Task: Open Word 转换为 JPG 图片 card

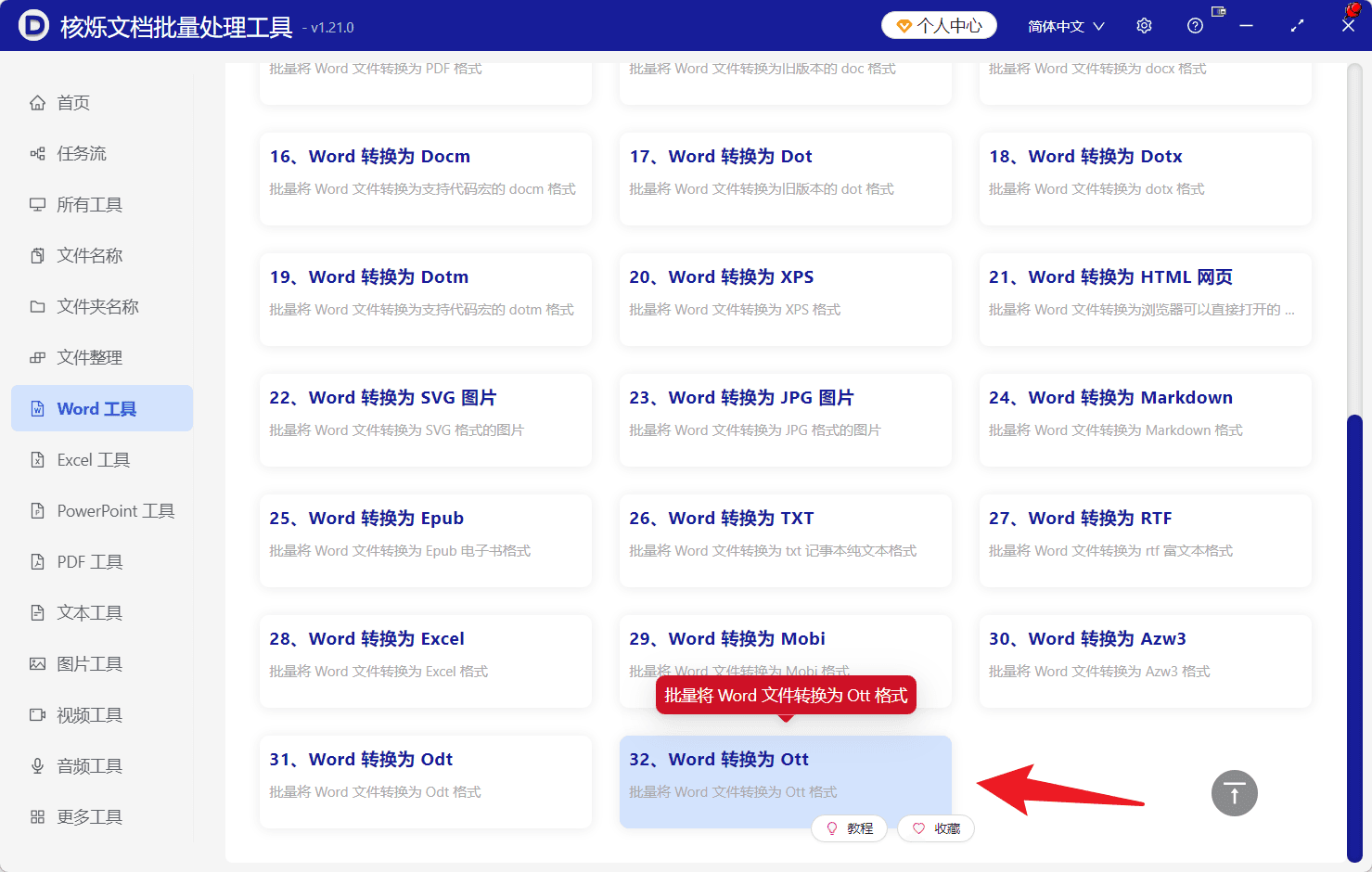Action: [786, 420]
